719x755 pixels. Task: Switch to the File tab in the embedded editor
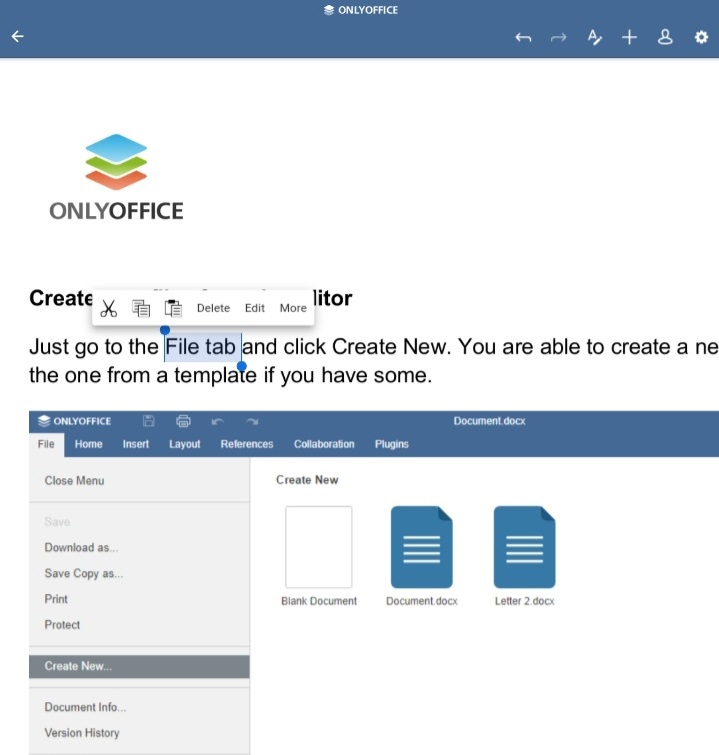tap(46, 444)
